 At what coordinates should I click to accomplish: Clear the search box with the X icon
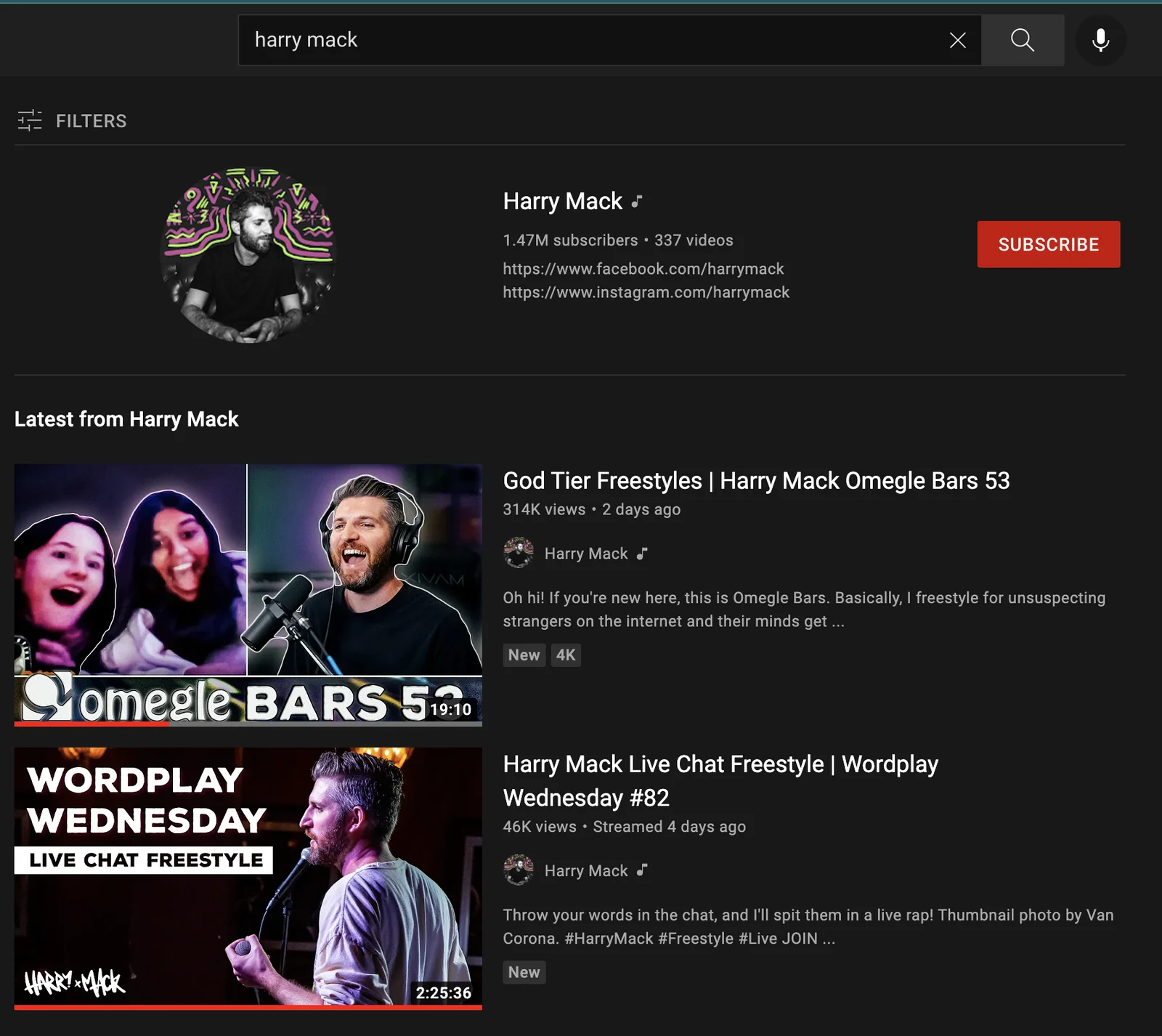[957, 40]
